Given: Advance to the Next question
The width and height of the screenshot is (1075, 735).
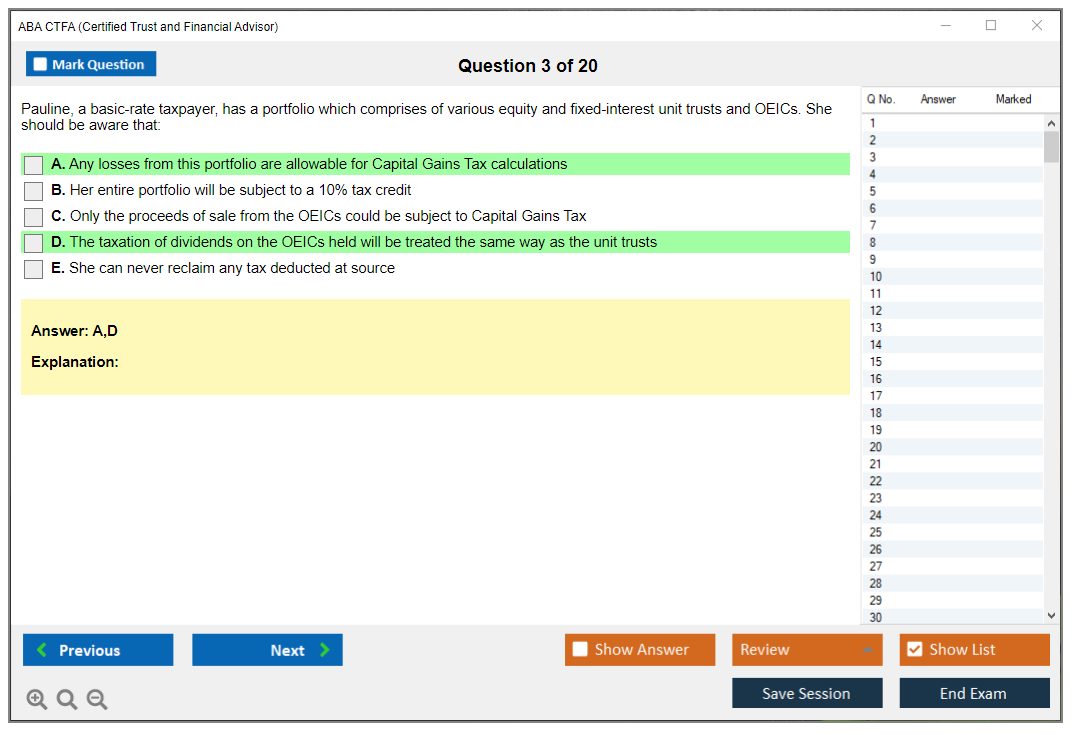Looking at the screenshot, I should click(x=267, y=650).
